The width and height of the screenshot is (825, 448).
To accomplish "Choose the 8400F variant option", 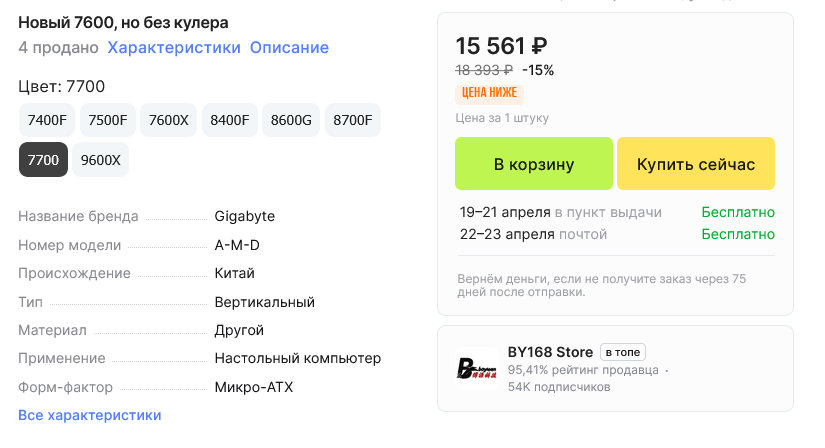I will [x=230, y=121].
